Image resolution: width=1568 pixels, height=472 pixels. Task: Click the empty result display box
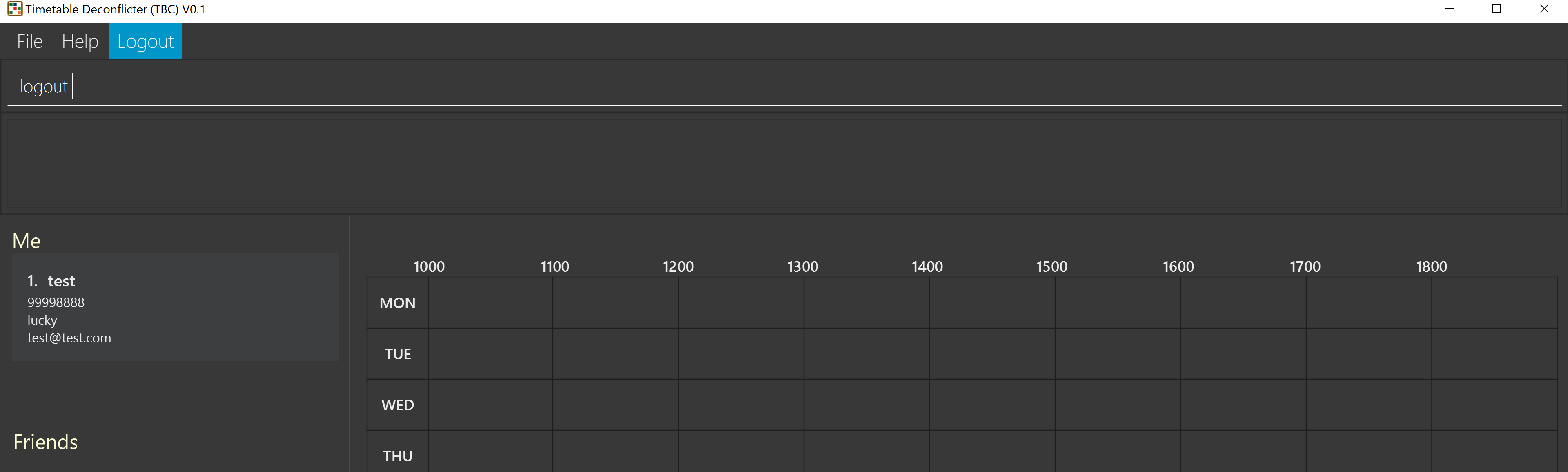784,163
